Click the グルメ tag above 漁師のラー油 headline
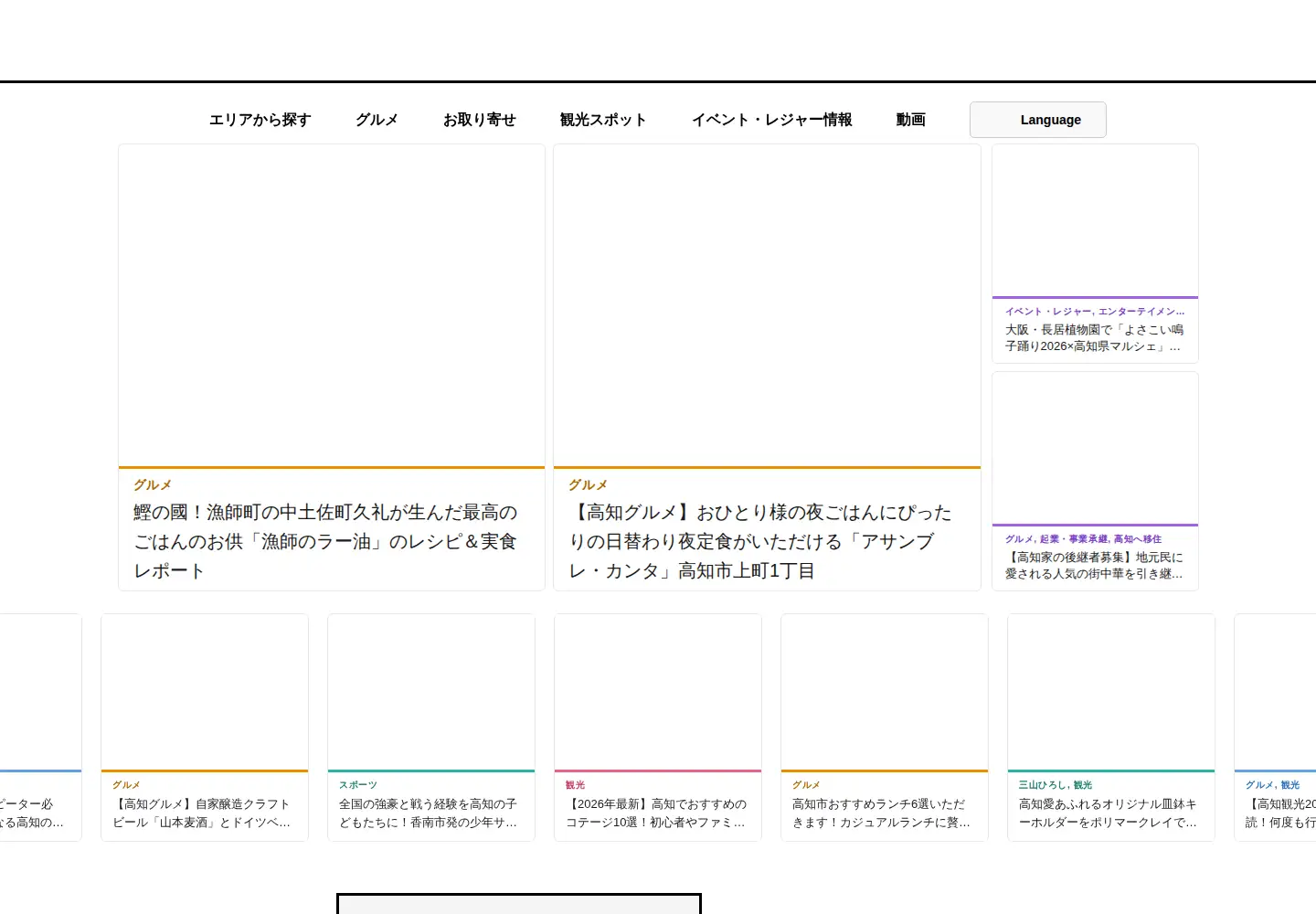The image size is (1316, 914). coord(153,485)
